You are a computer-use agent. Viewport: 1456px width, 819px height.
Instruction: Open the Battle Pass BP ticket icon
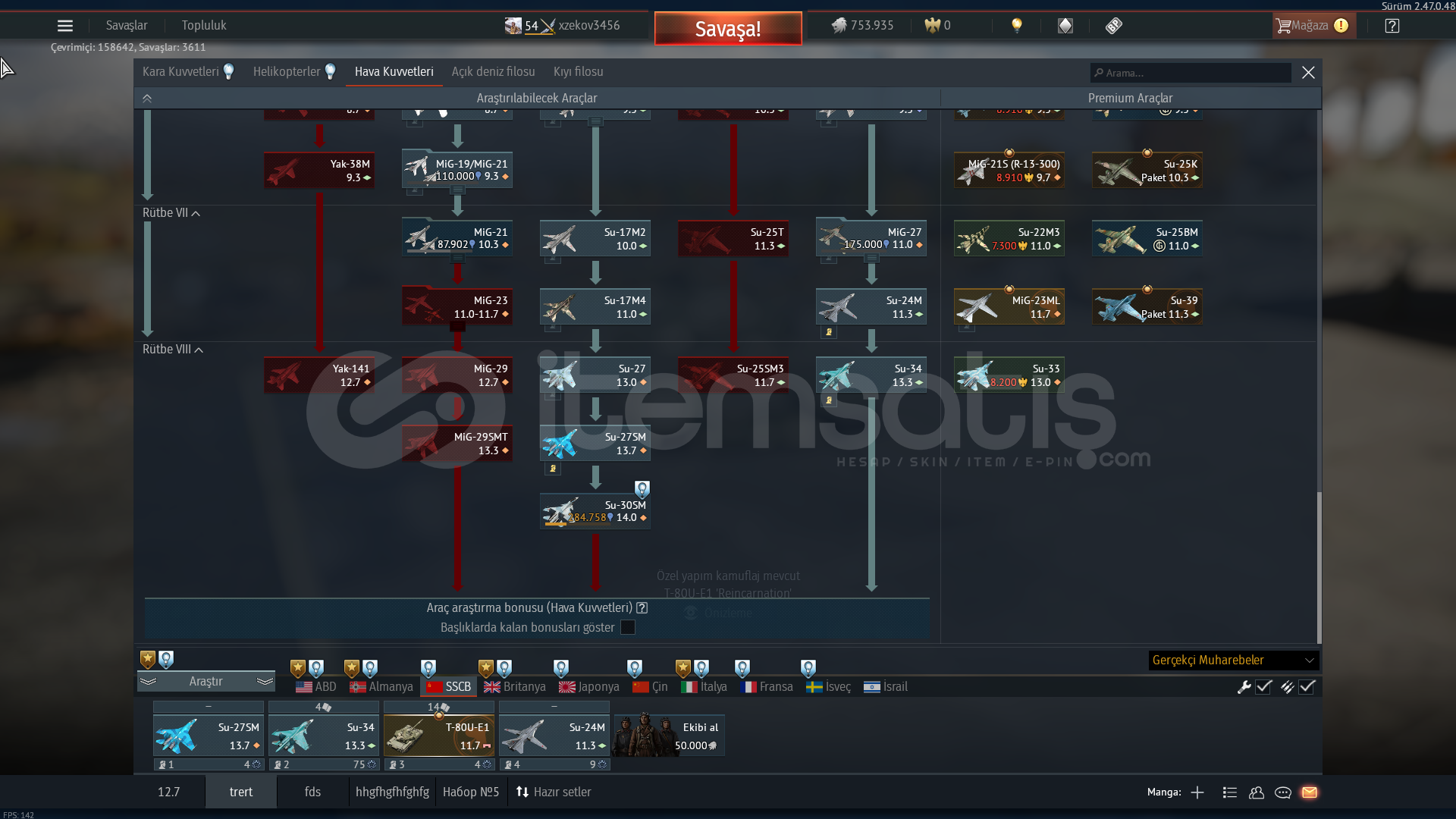(x=1113, y=26)
